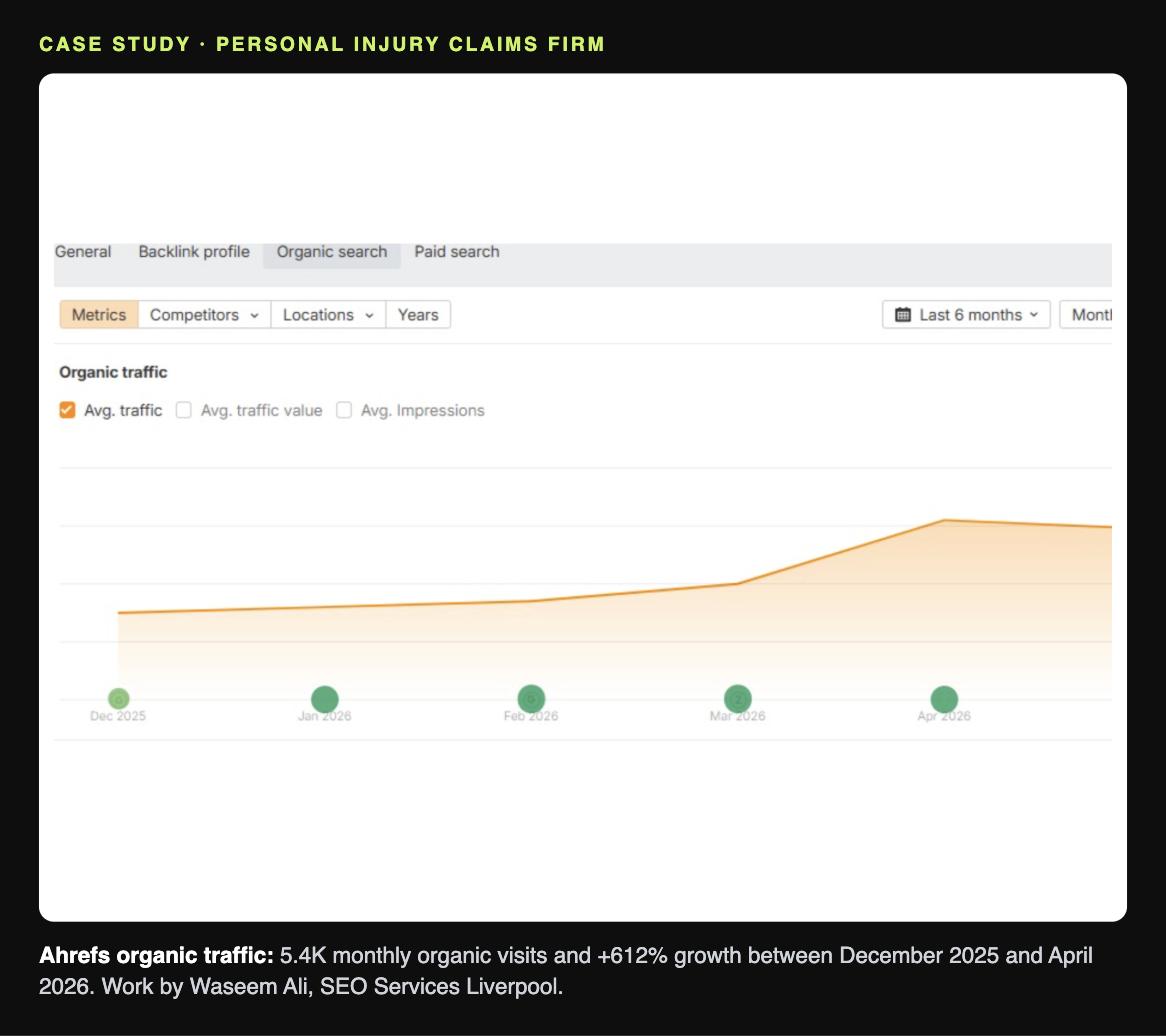This screenshot has height=1036, width=1166.
Task: Click the Ahrefs organic traffic caption
Action: [x=566, y=971]
